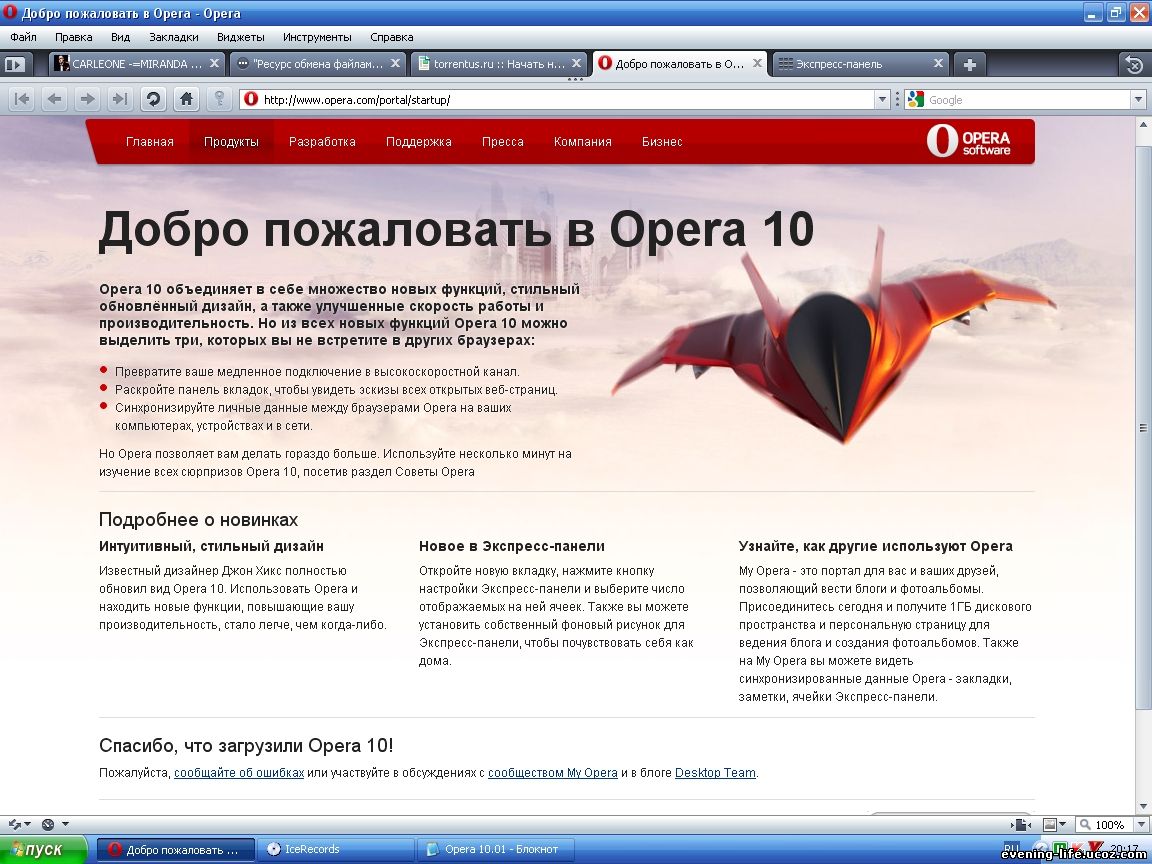Open the zoom 100% dropdown arrow
The height and width of the screenshot is (864, 1152).
[1141, 824]
